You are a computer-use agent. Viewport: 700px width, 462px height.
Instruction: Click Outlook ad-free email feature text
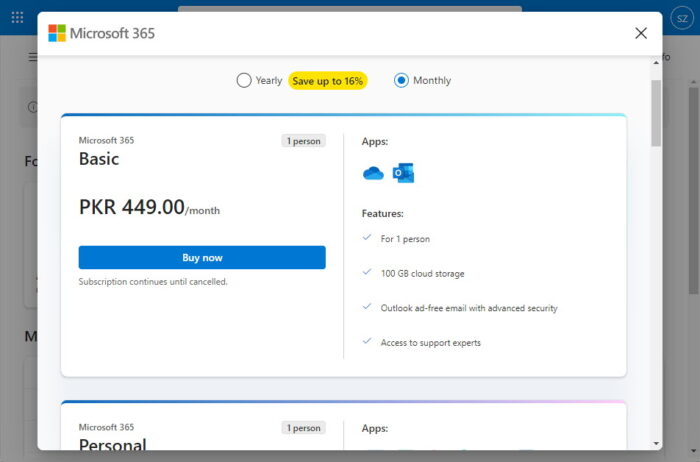coord(469,308)
